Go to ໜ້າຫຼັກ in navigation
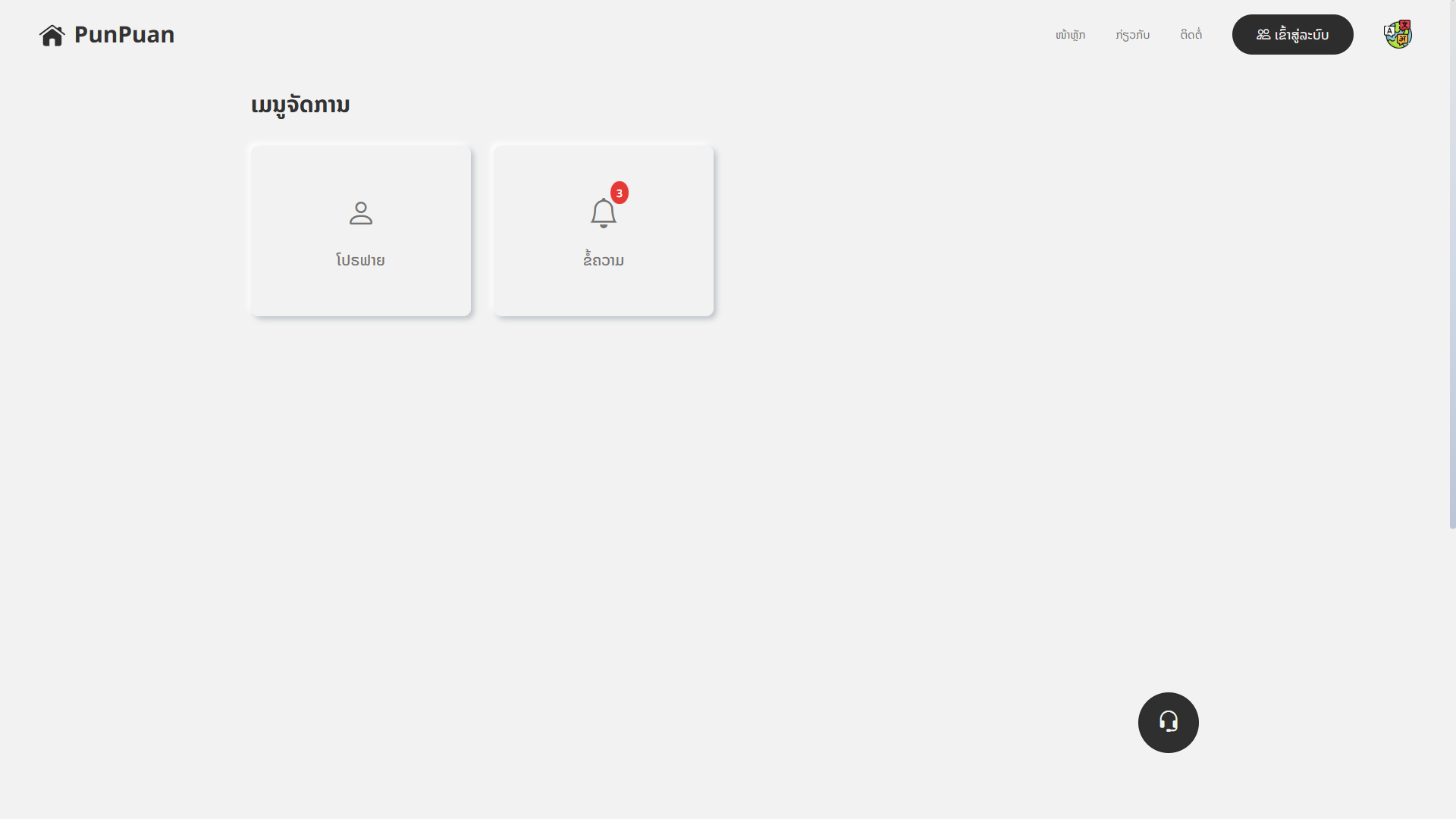Viewport: 1456px width, 819px height. point(1070,35)
